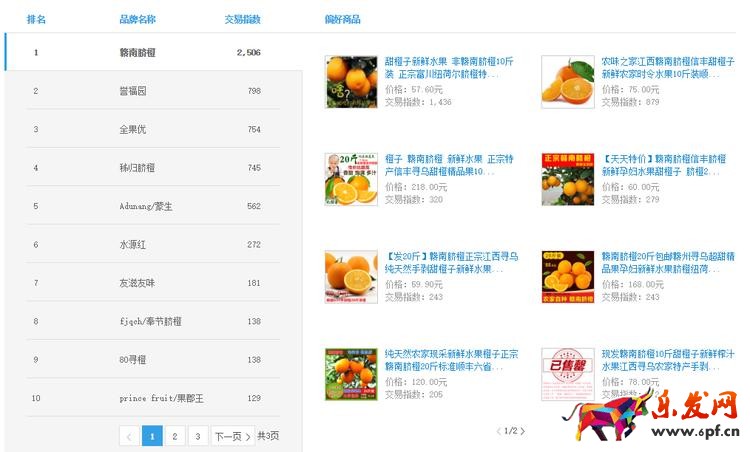Open the 纯天然农家现采 product title link
This screenshot has height=452, width=750.
452,360
